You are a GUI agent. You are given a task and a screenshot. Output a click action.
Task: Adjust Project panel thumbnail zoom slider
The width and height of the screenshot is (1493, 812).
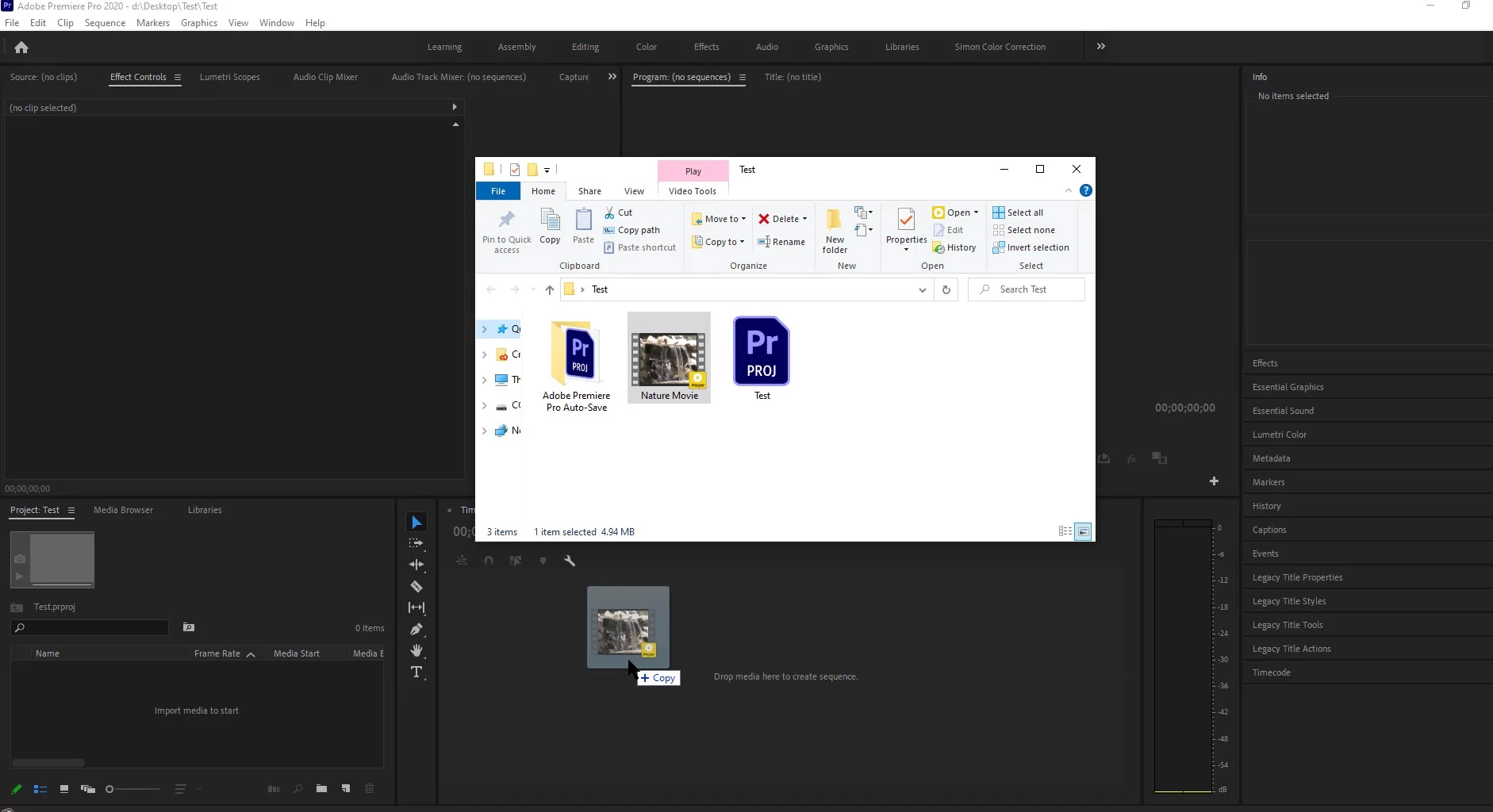(132, 789)
